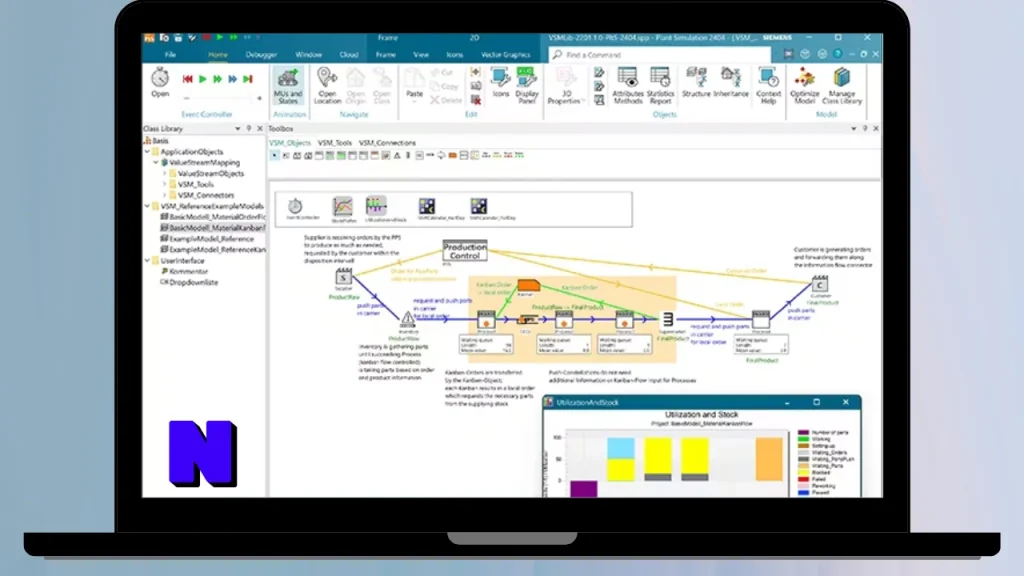
Task: Click the EventController object on canvas
Action: (295, 206)
